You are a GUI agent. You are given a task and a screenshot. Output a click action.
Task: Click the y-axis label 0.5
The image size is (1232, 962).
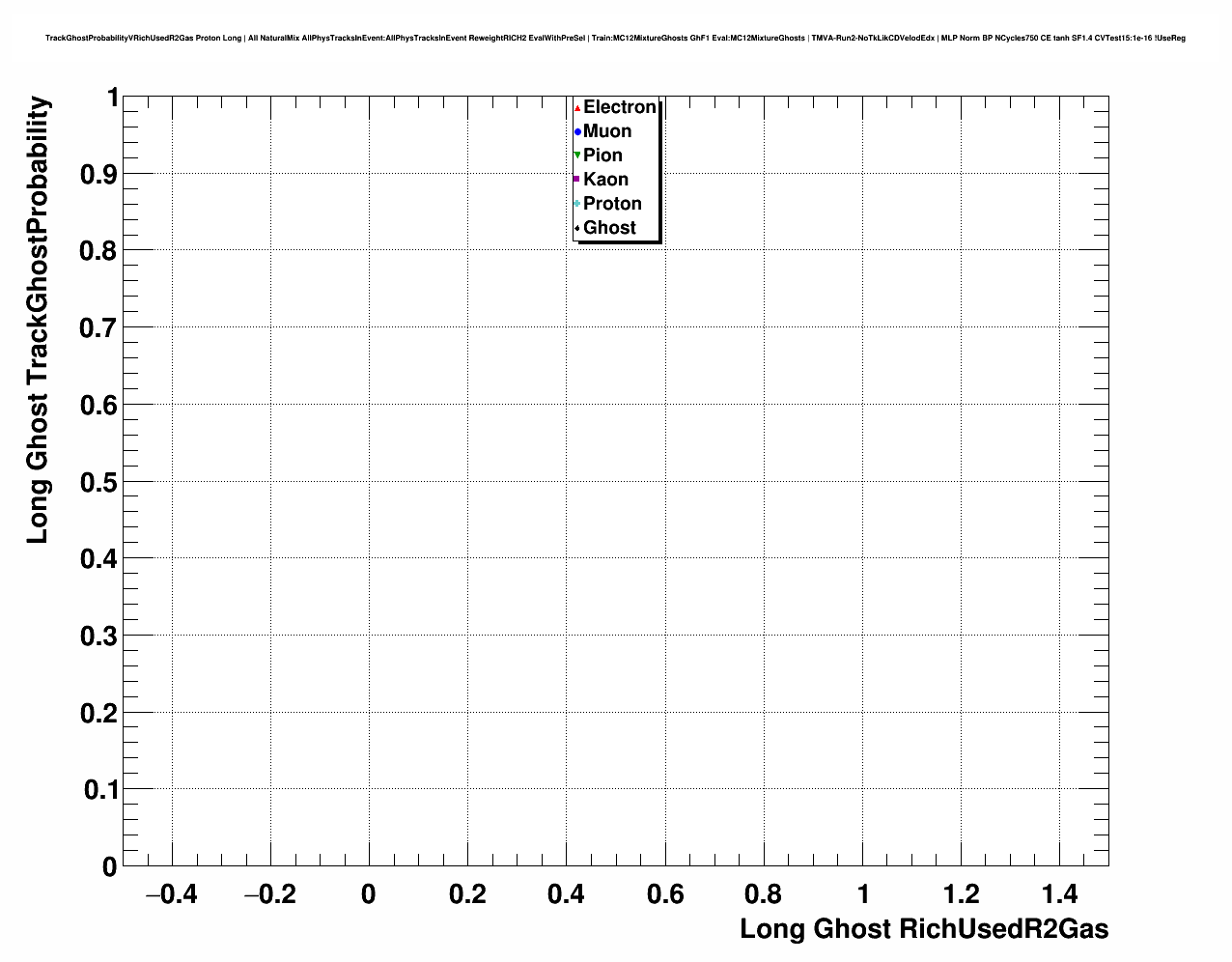click(99, 482)
